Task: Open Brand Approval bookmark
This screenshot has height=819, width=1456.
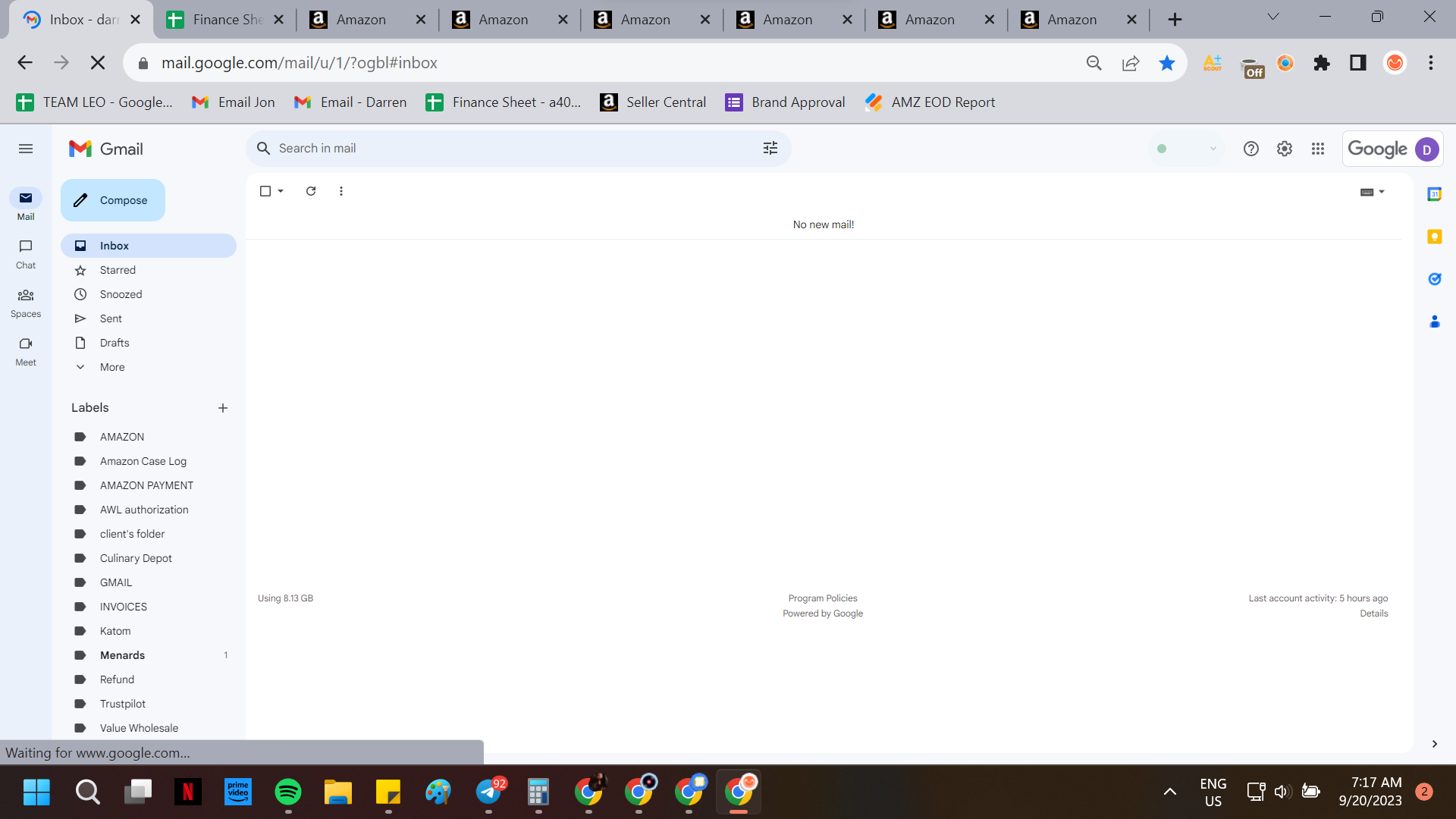Action: click(786, 102)
